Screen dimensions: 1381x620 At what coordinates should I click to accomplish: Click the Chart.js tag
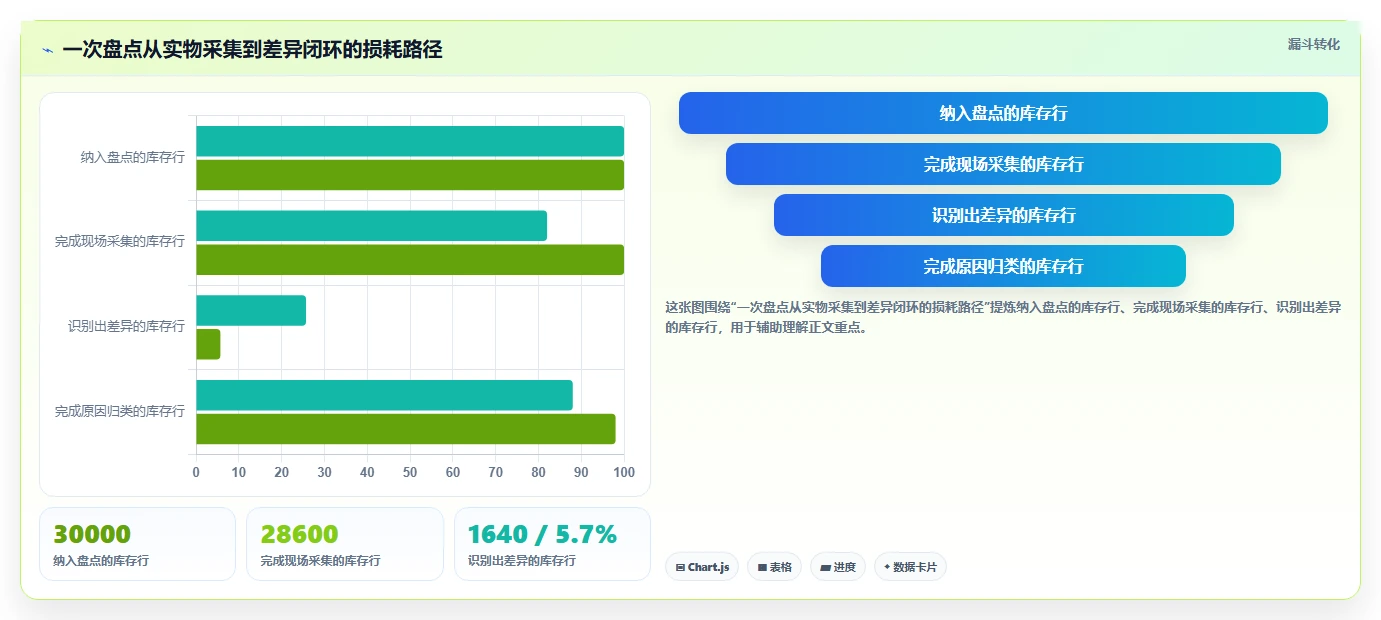pos(702,567)
